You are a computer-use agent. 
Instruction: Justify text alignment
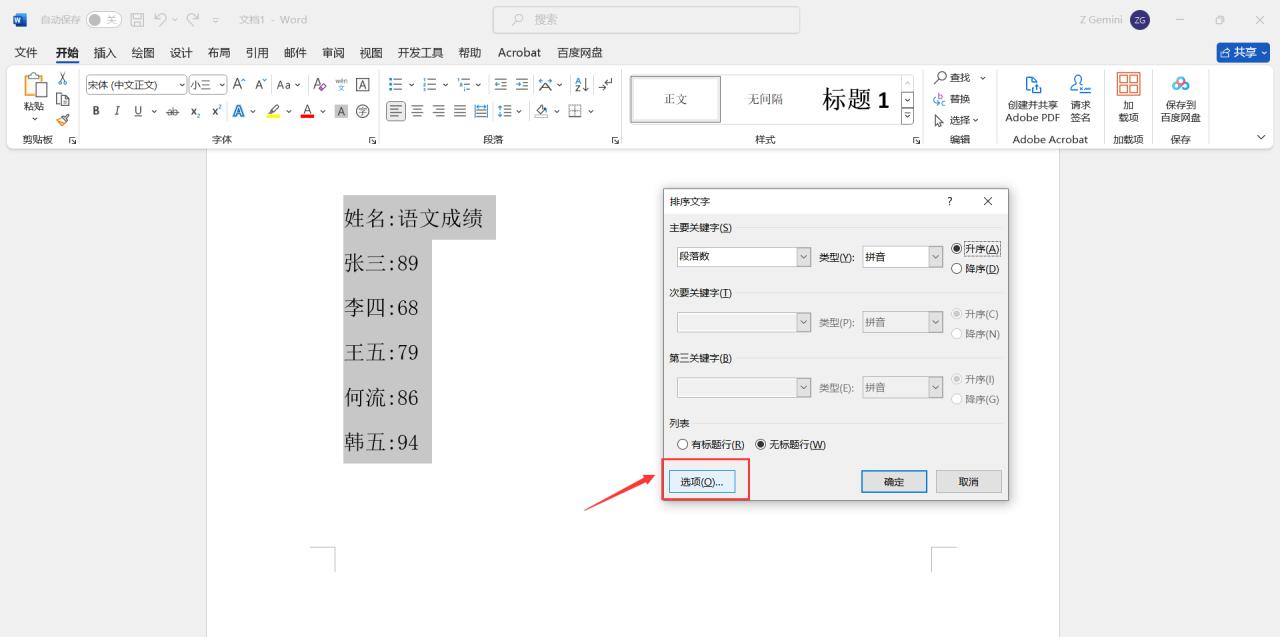coord(460,111)
